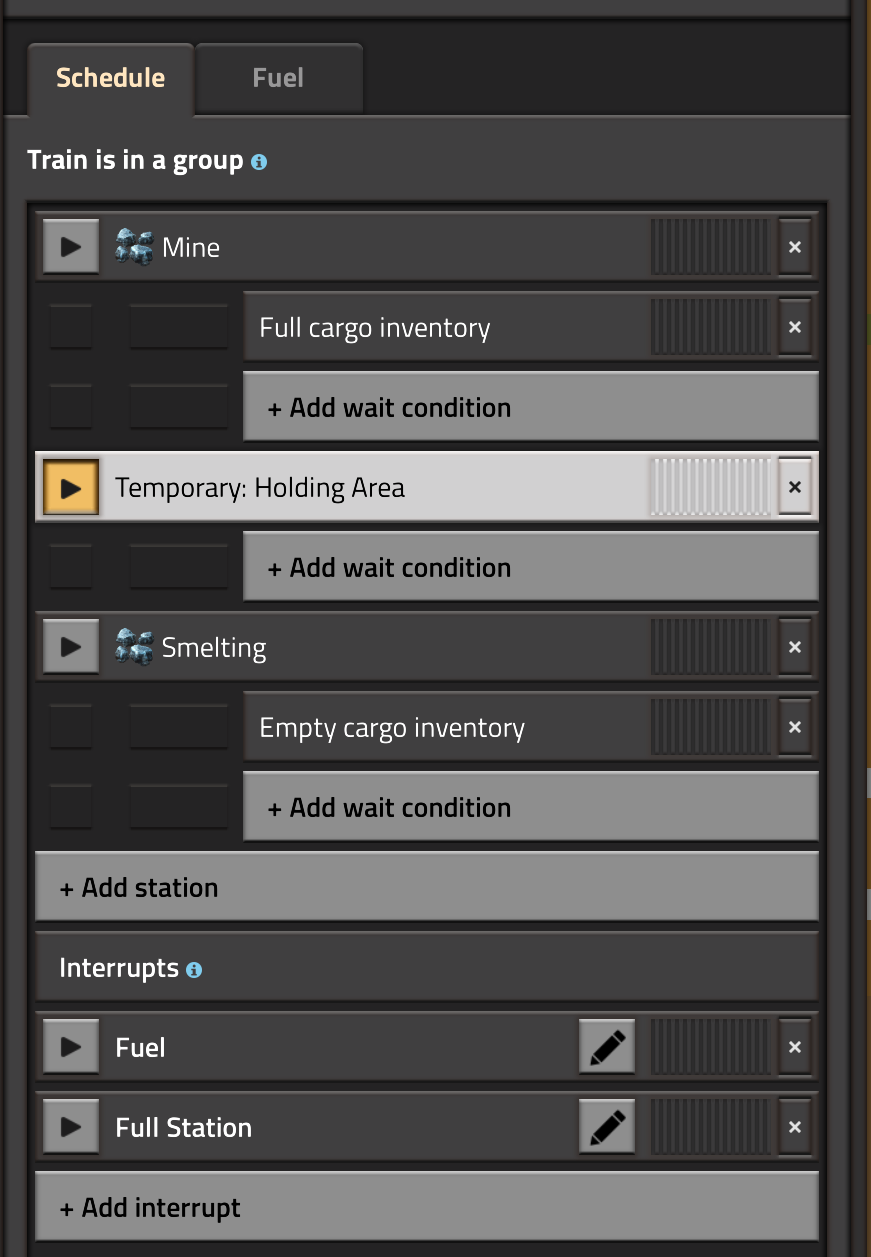Edit the Full Station interrupt pencil icon

click(x=607, y=1127)
